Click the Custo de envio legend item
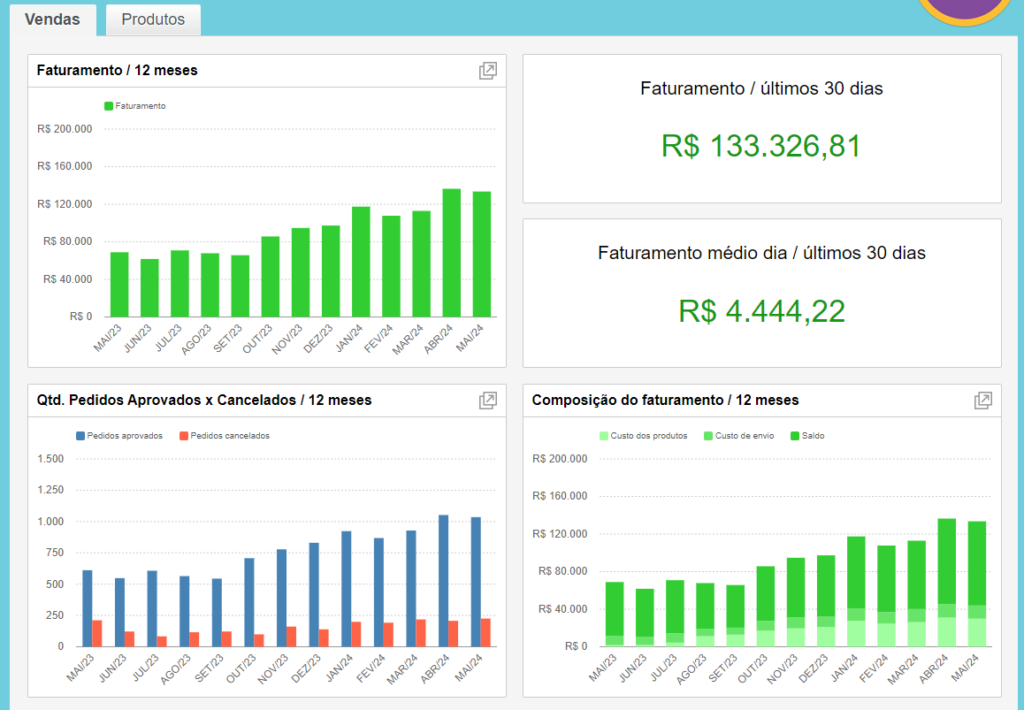Viewport: 1024px width, 710px height. (x=739, y=436)
